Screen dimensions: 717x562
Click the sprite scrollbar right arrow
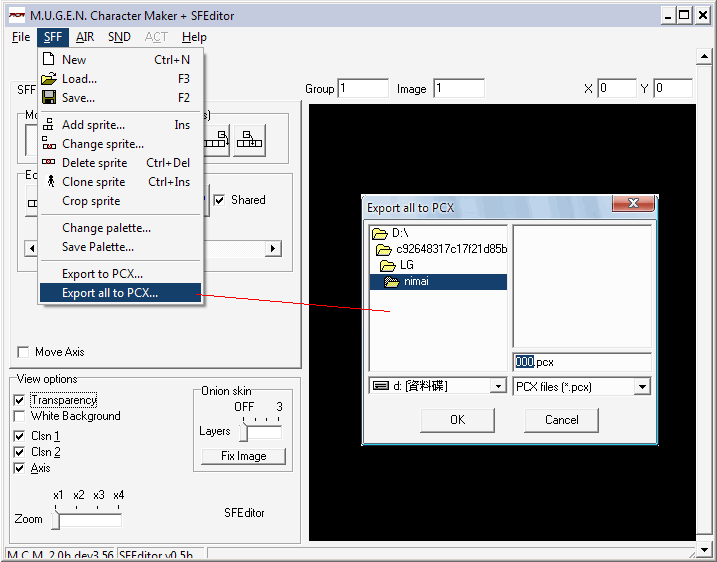click(x=273, y=249)
